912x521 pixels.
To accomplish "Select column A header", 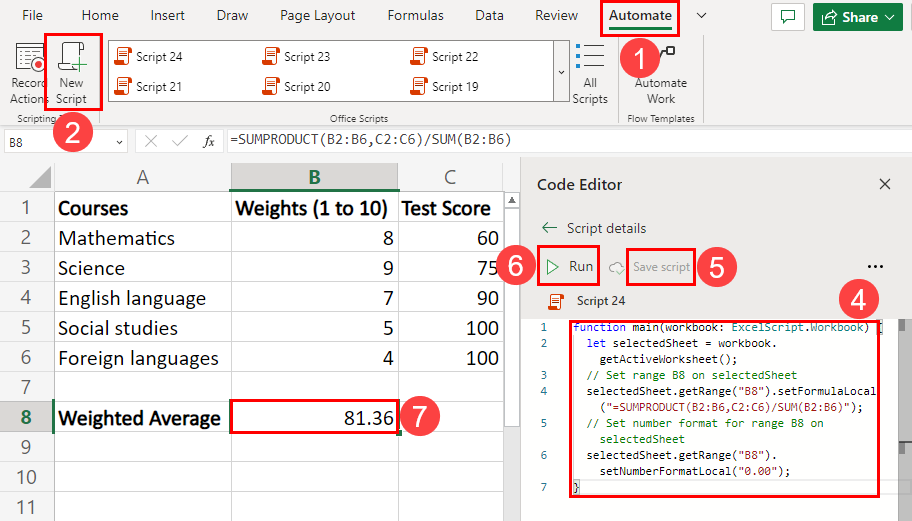I will [x=142, y=177].
